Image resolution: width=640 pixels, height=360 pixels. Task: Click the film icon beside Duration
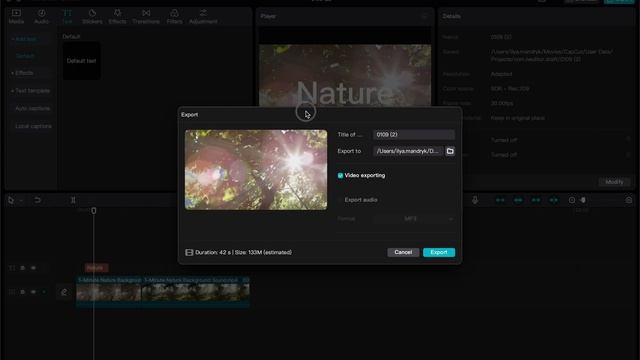pyautogui.click(x=189, y=252)
